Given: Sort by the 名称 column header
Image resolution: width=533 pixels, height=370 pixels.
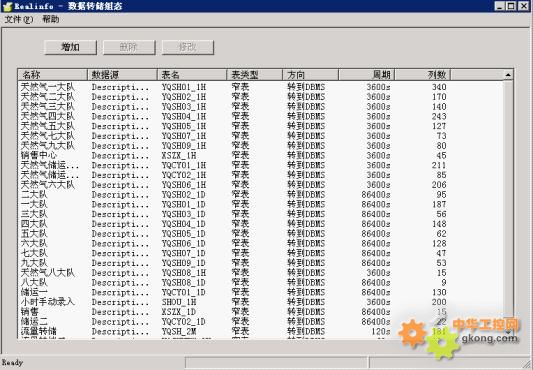Looking at the screenshot, I should tap(53, 74).
